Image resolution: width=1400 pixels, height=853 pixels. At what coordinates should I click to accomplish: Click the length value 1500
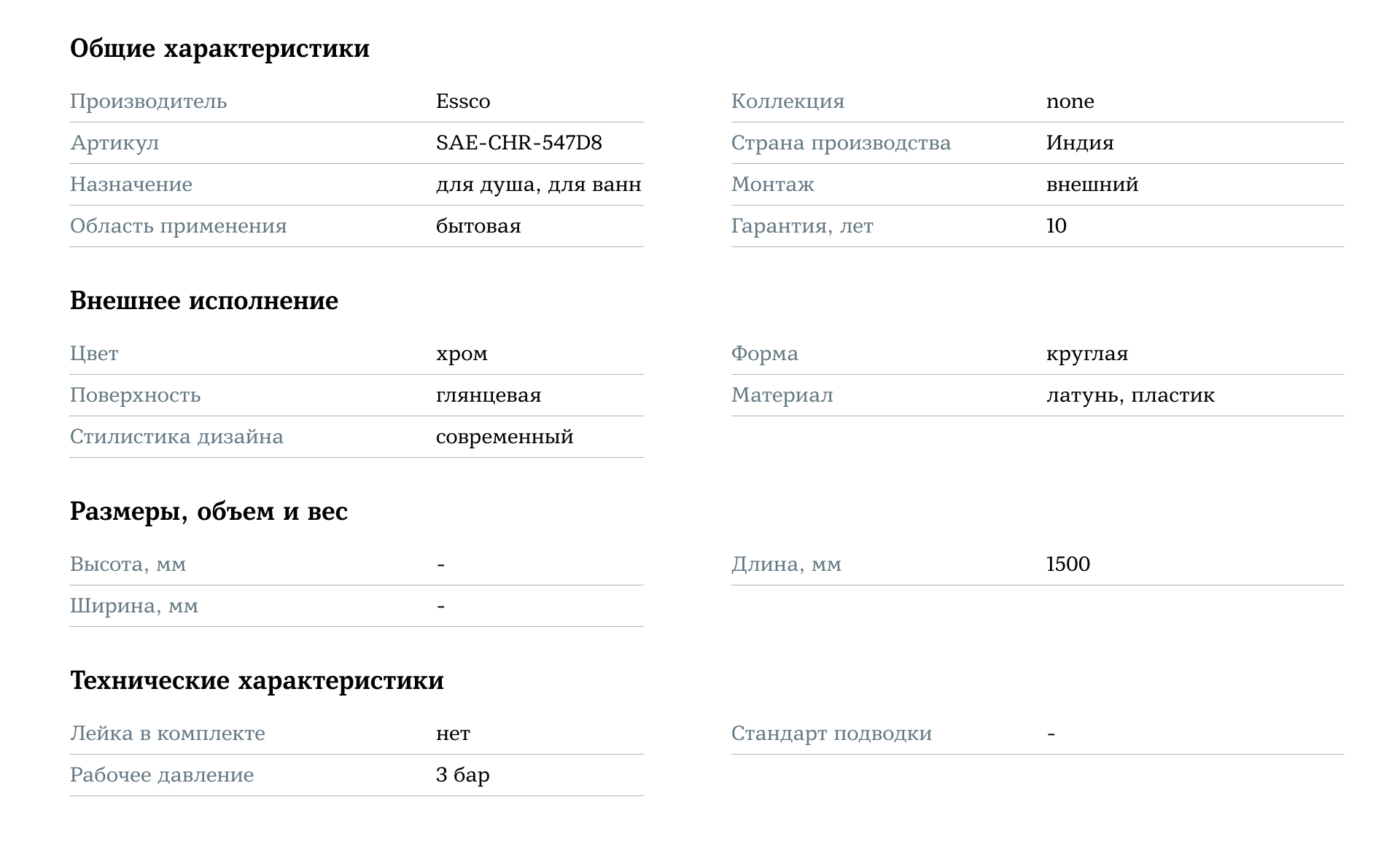(x=1067, y=564)
